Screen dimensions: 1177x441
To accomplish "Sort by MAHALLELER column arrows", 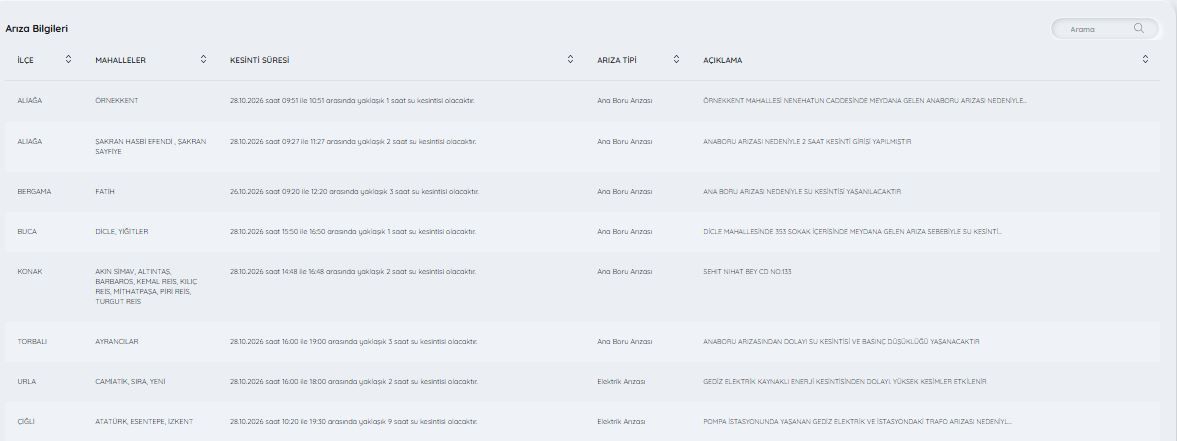I will pos(203,59).
